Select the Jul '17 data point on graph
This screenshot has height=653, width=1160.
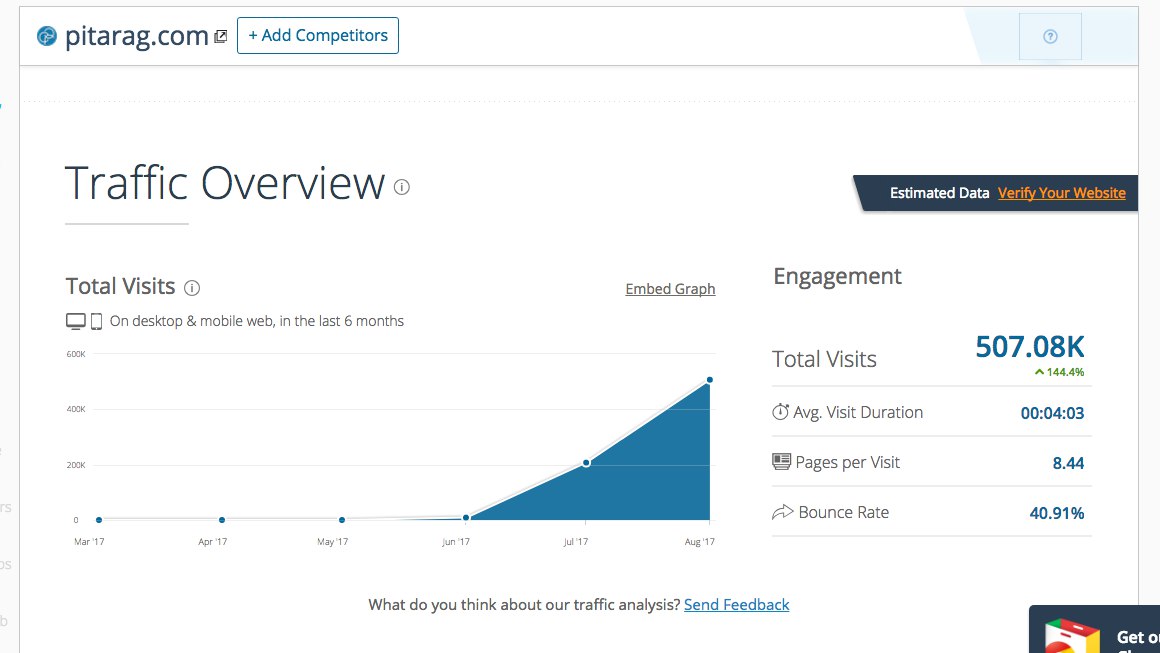(586, 463)
